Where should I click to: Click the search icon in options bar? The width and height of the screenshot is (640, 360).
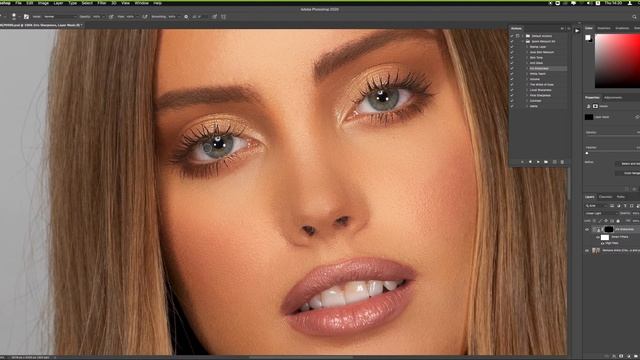(634, 17)
